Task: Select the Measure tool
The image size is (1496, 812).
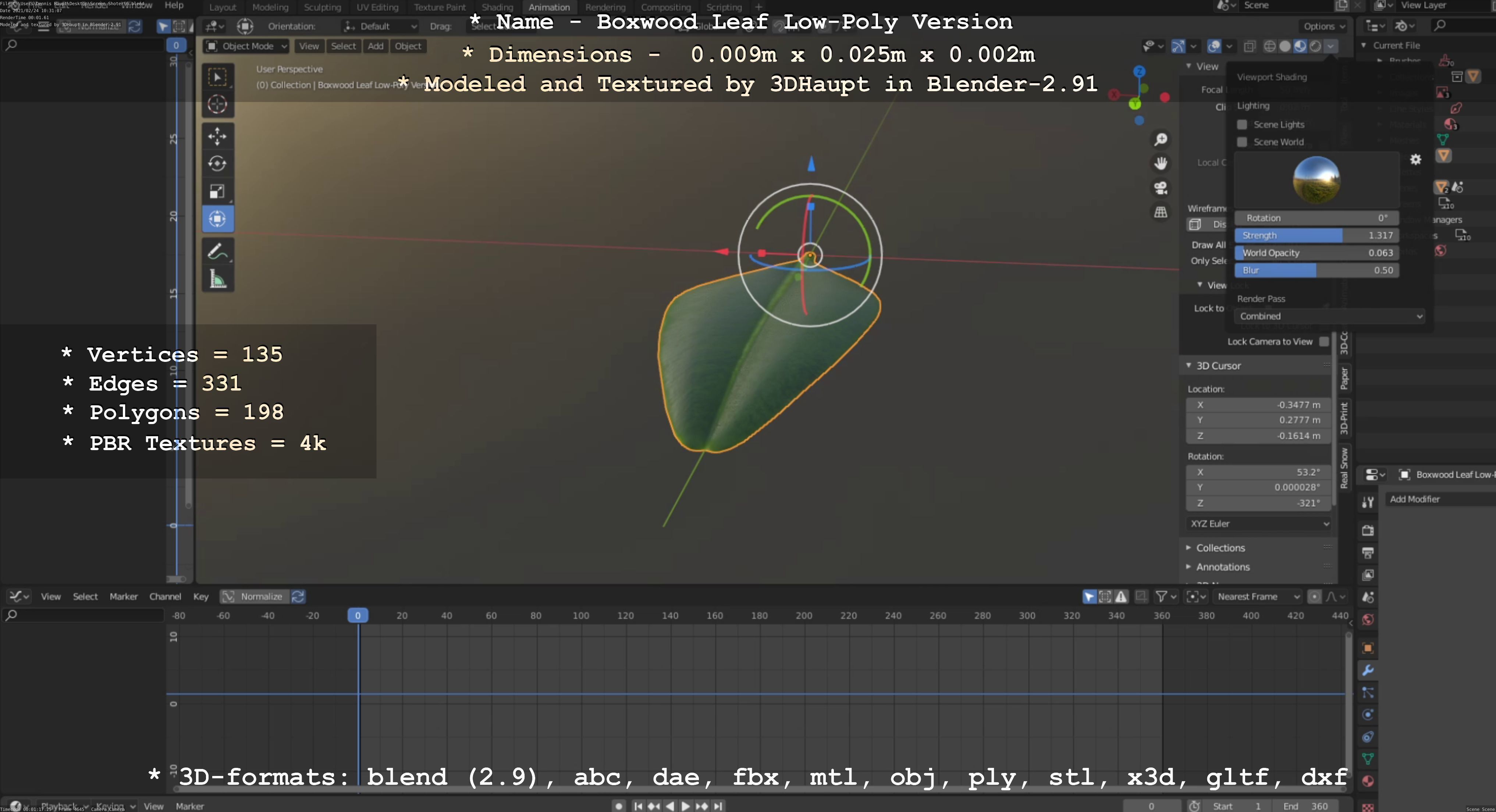Action: click(x=218, y=279)
